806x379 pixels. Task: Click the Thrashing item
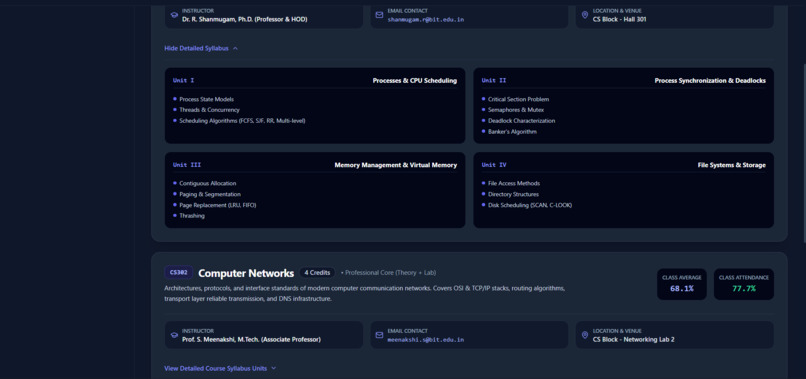point(192,216)
